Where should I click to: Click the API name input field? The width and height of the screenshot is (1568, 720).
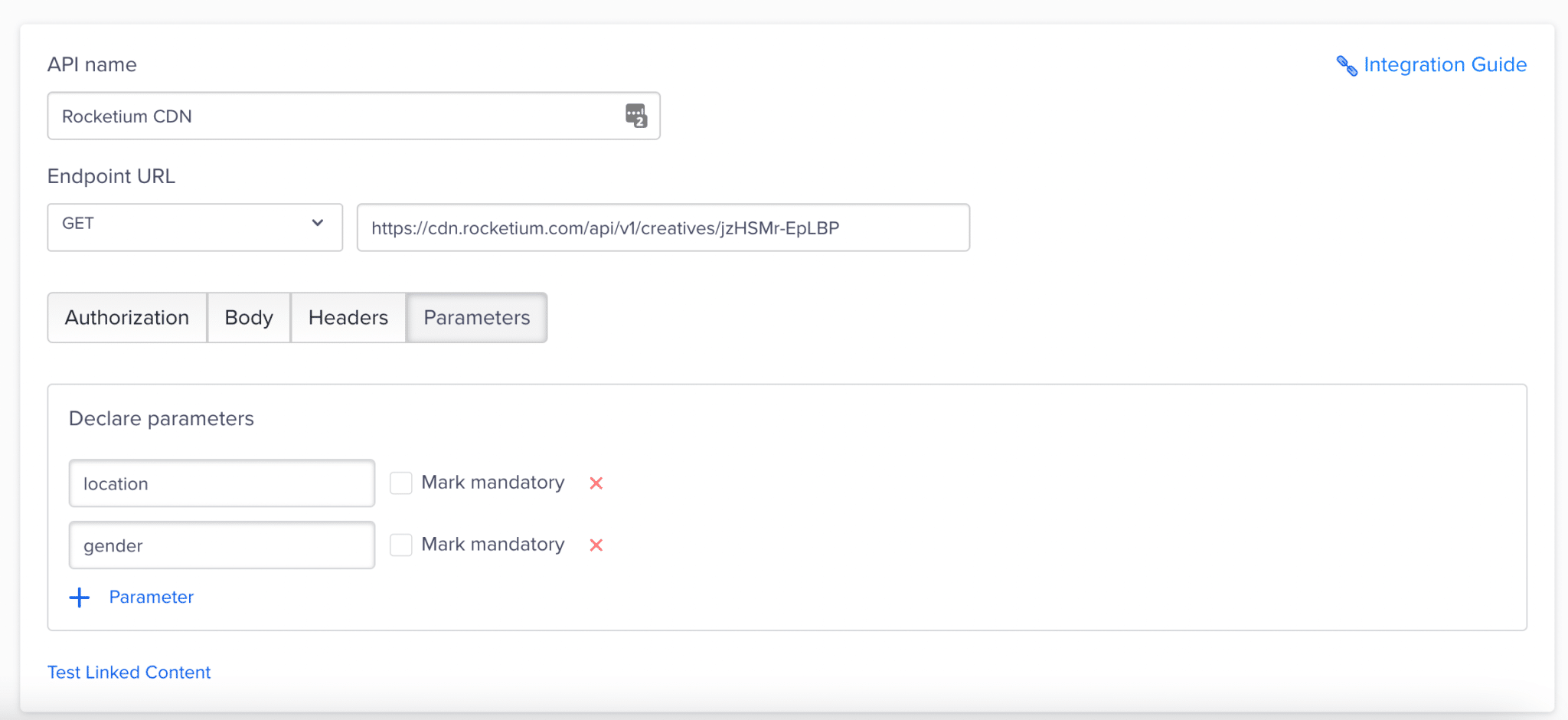point(306,116)
